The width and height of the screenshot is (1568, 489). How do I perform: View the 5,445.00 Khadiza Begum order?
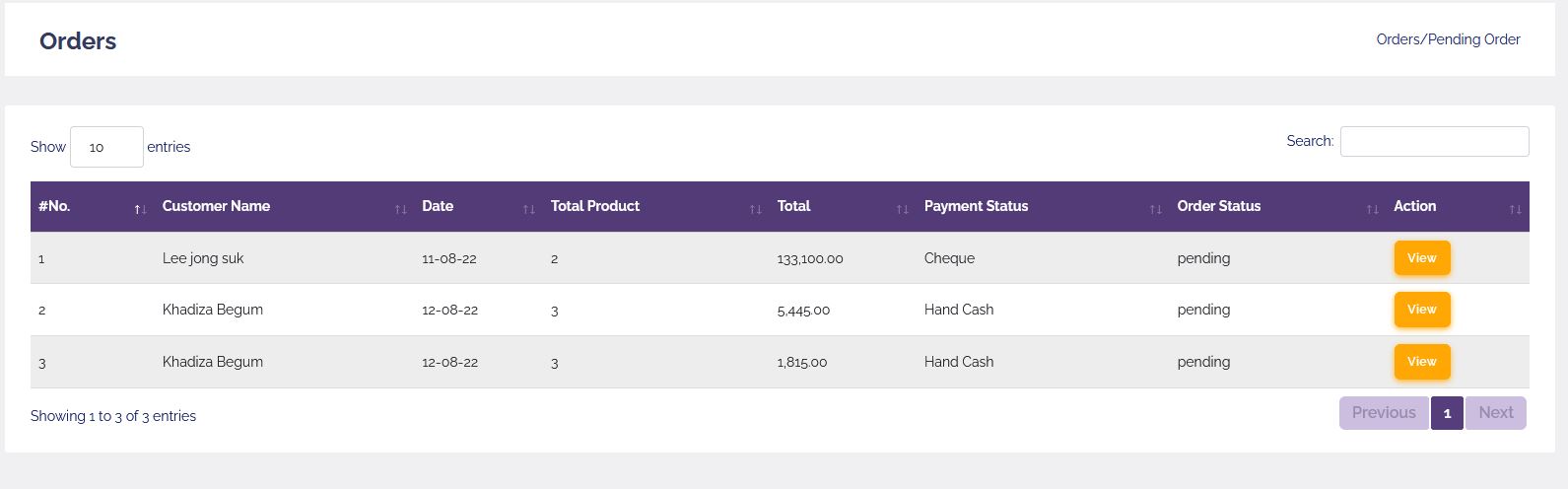[x=1421, y=310]
